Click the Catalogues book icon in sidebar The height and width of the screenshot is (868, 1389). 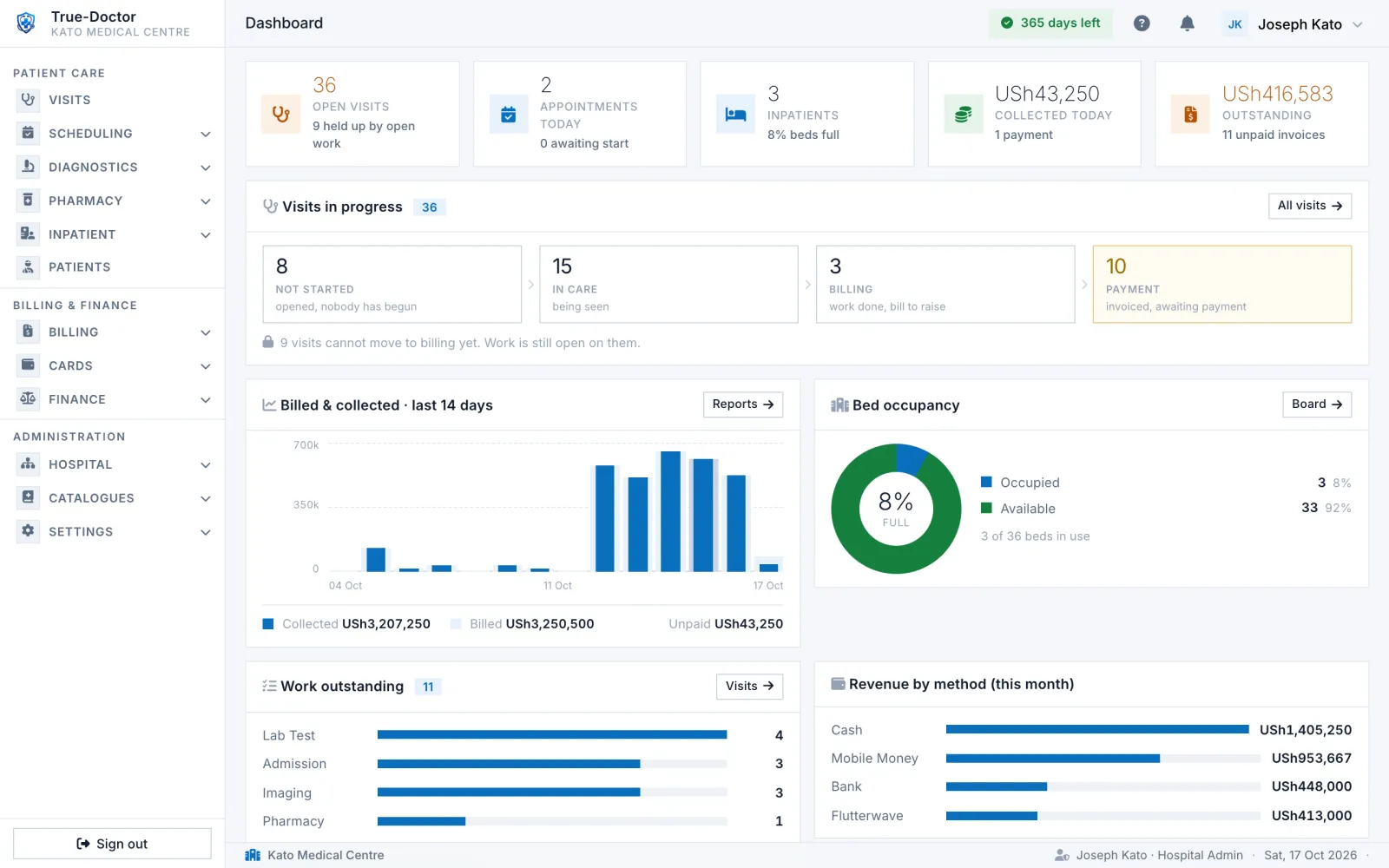pos(28,498)
